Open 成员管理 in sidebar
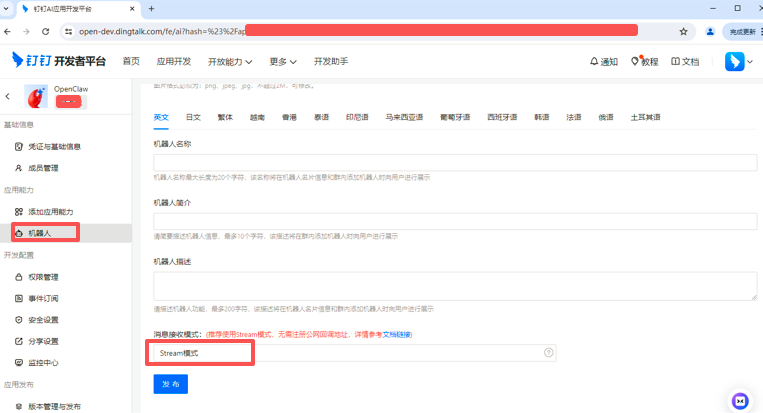 coord(43,168)
